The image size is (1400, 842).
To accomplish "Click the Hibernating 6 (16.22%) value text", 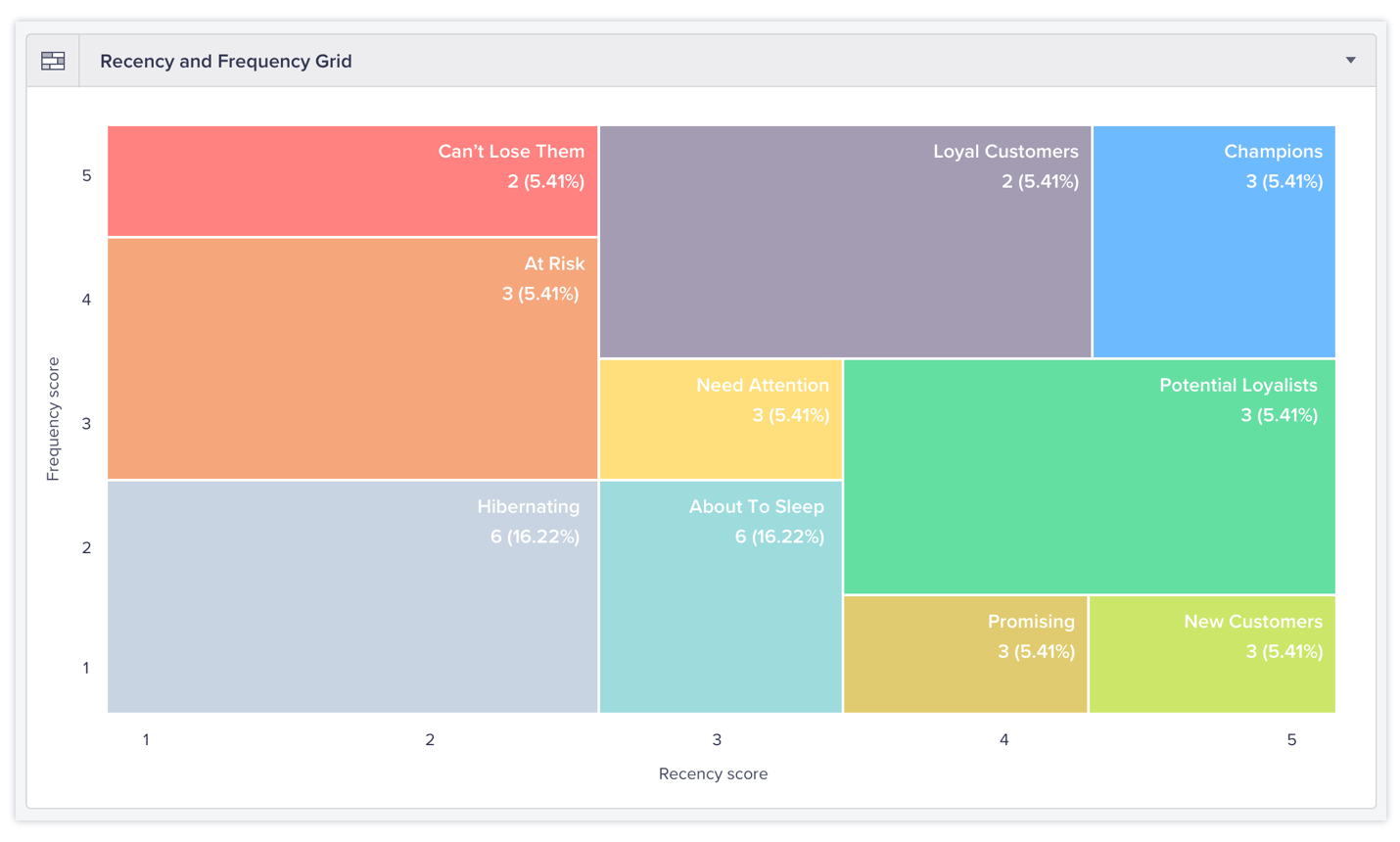I will [535, 537].
